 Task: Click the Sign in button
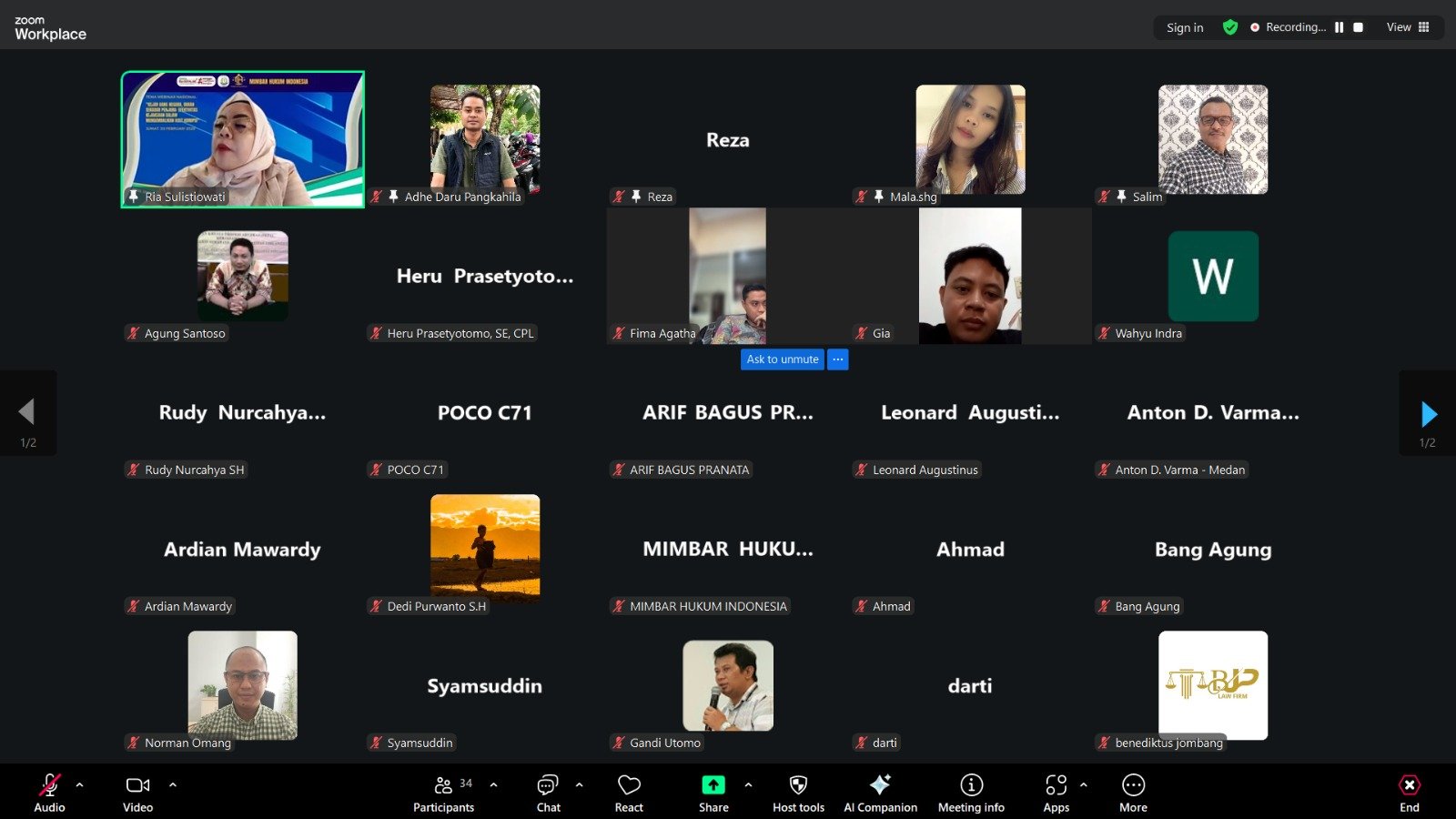tap(1184, 27)
